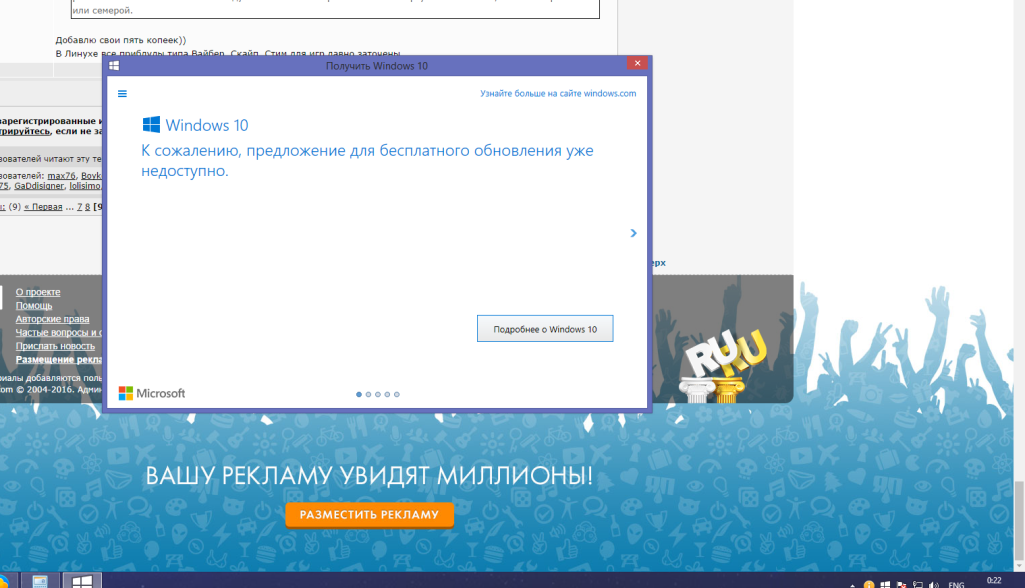The image size is (1025, 588).
Task: Close the Get Windows 10 window
Action: (x=637, y=63)
